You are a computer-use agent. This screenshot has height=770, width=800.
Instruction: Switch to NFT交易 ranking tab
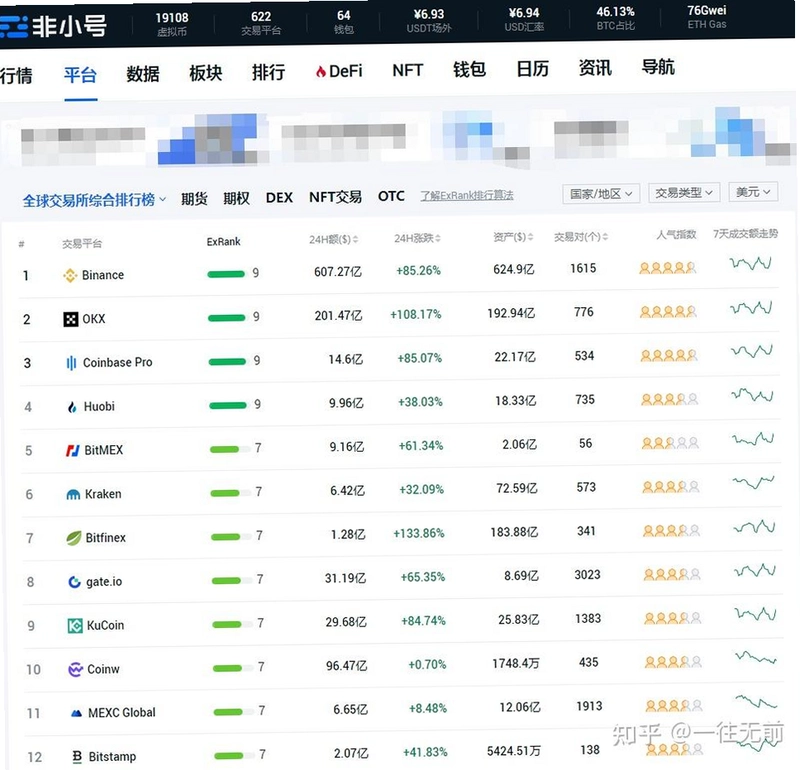click(335, 197)
